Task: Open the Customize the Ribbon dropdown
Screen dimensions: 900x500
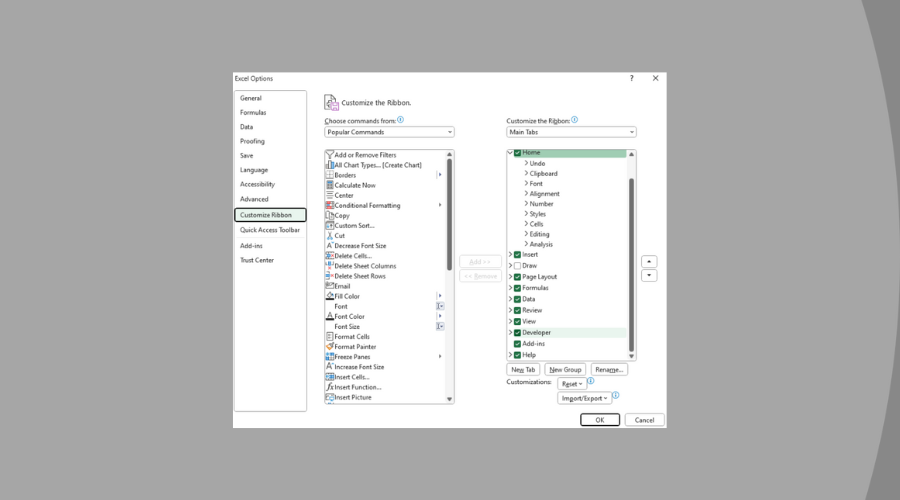Action: pos(571,132)
